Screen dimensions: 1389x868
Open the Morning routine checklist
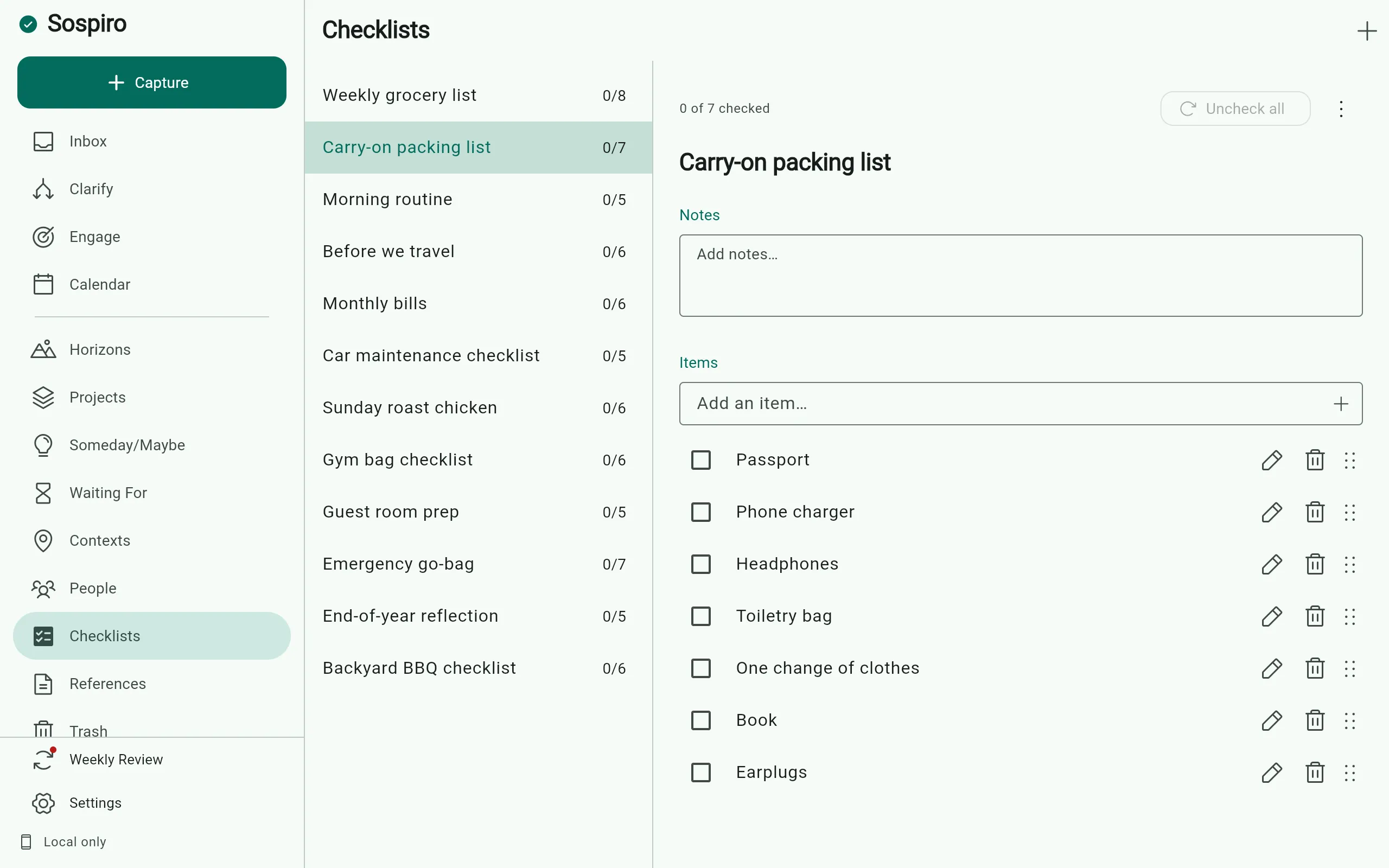(x=478, y=199)
